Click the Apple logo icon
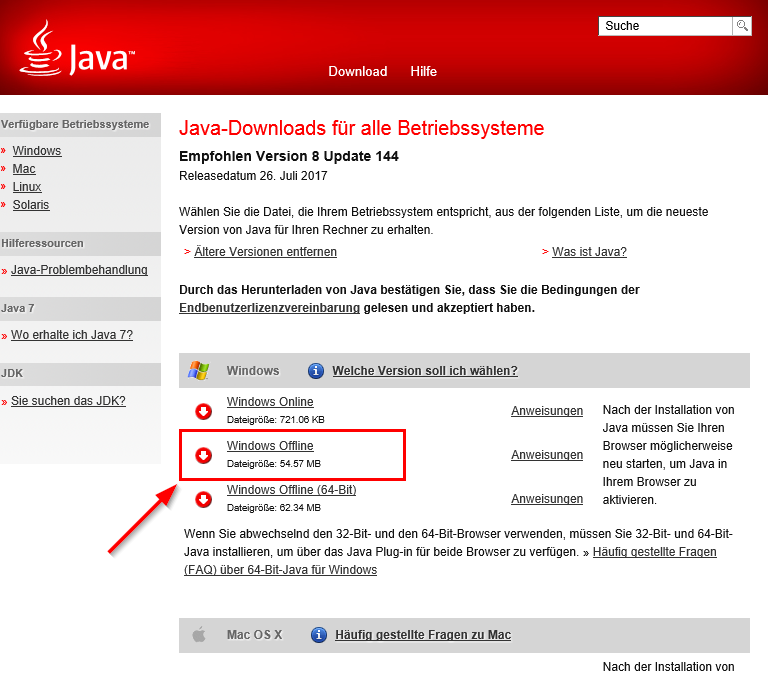 199,634
